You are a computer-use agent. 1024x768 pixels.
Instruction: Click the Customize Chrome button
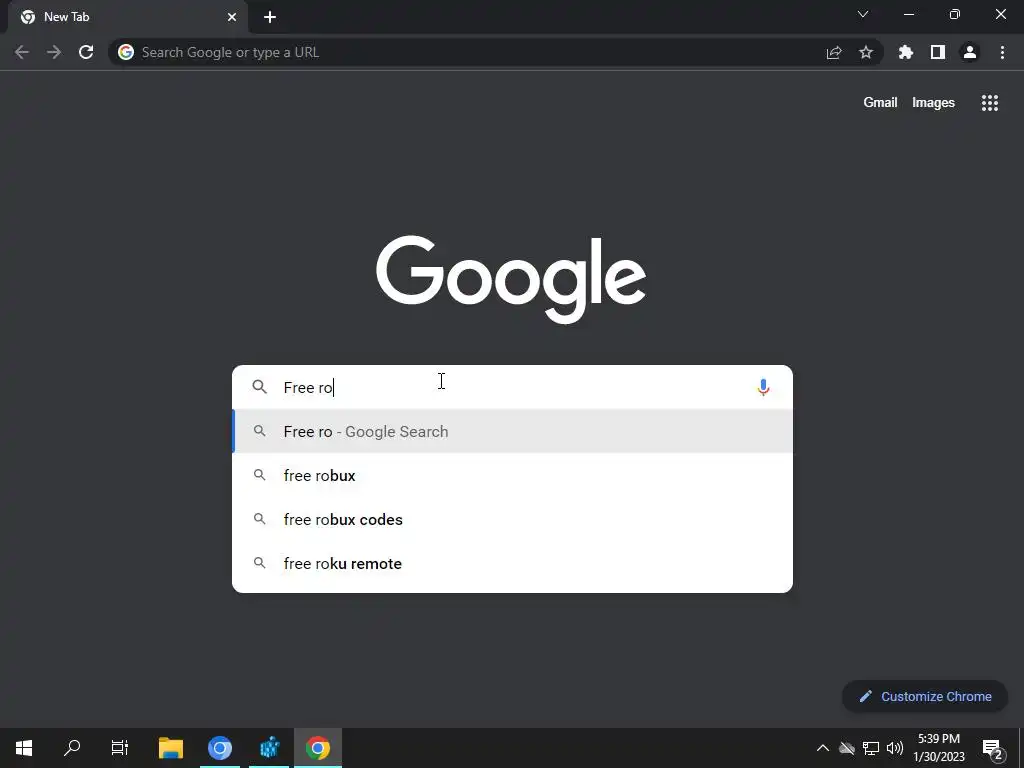(x=925, y=696)
